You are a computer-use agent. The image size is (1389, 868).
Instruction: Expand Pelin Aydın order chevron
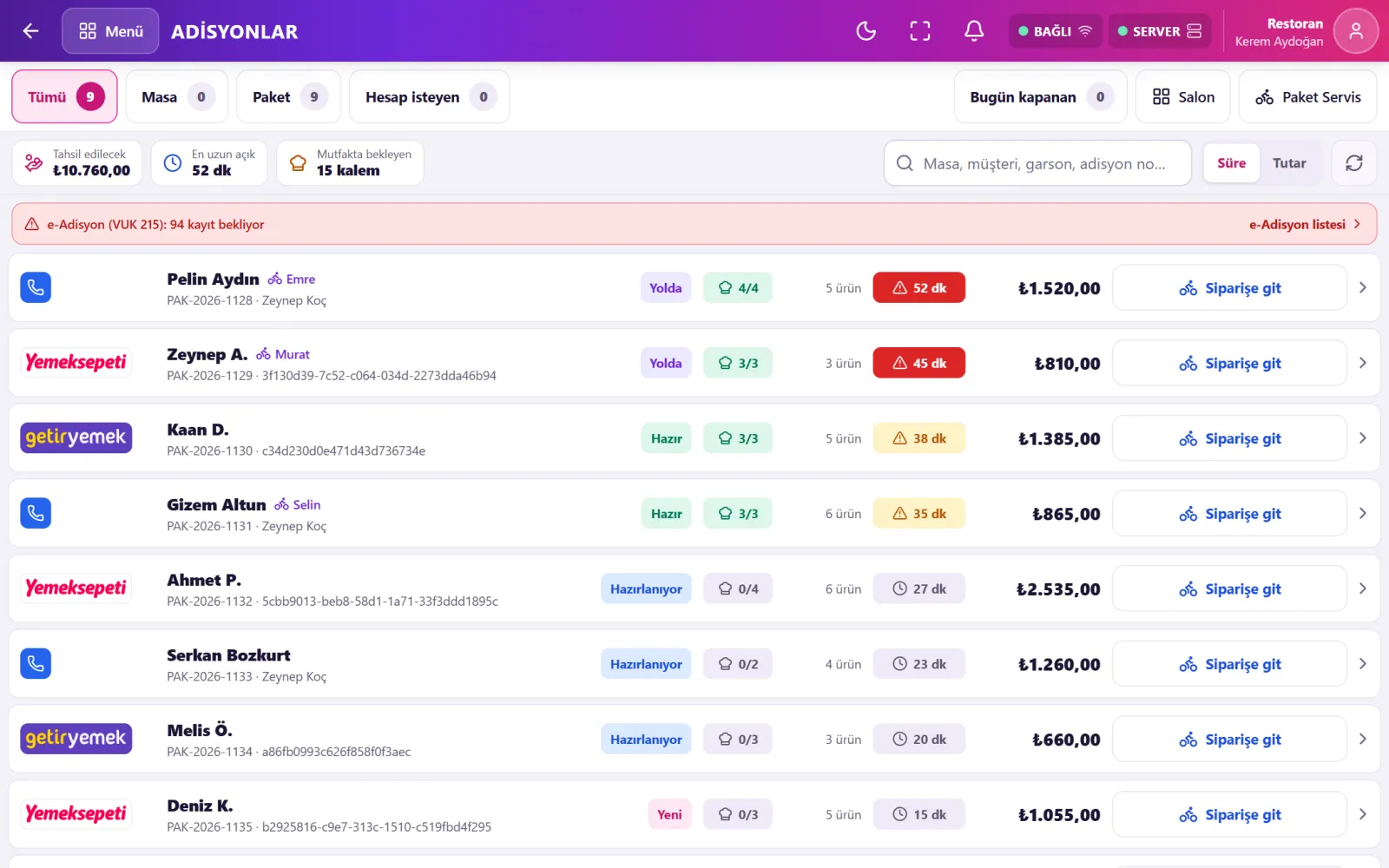(x=1362, y=287)
